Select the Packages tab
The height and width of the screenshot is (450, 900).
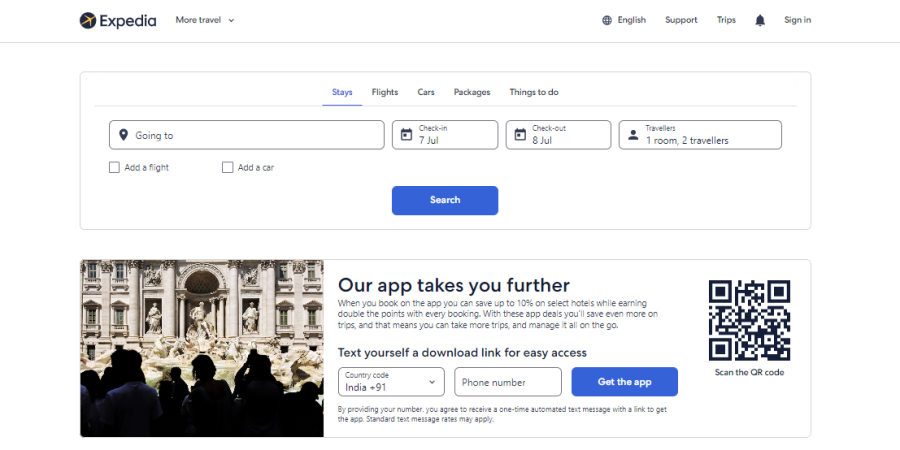pos(472,92)
